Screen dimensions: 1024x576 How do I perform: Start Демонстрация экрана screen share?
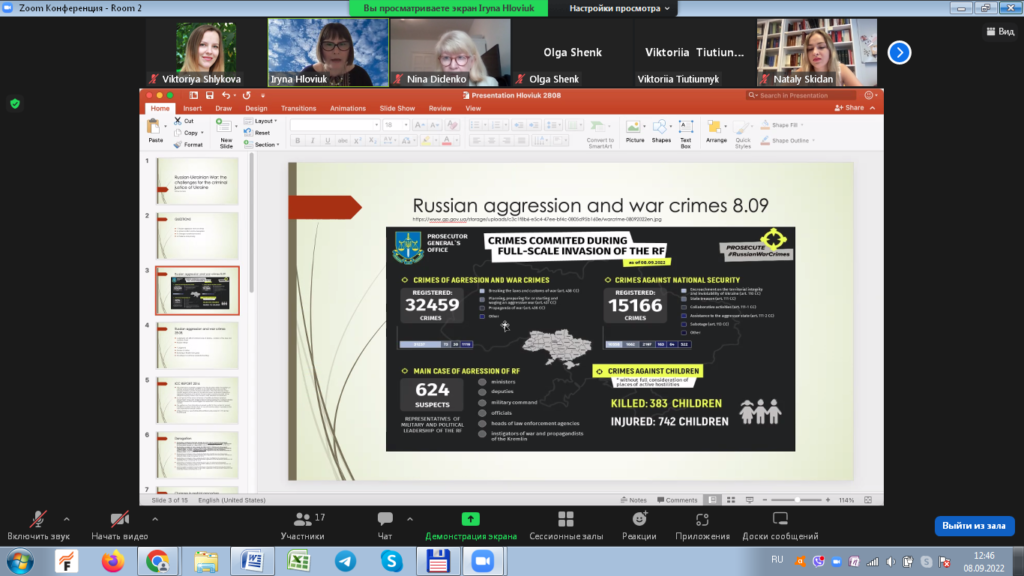click(x=471, y=526)
